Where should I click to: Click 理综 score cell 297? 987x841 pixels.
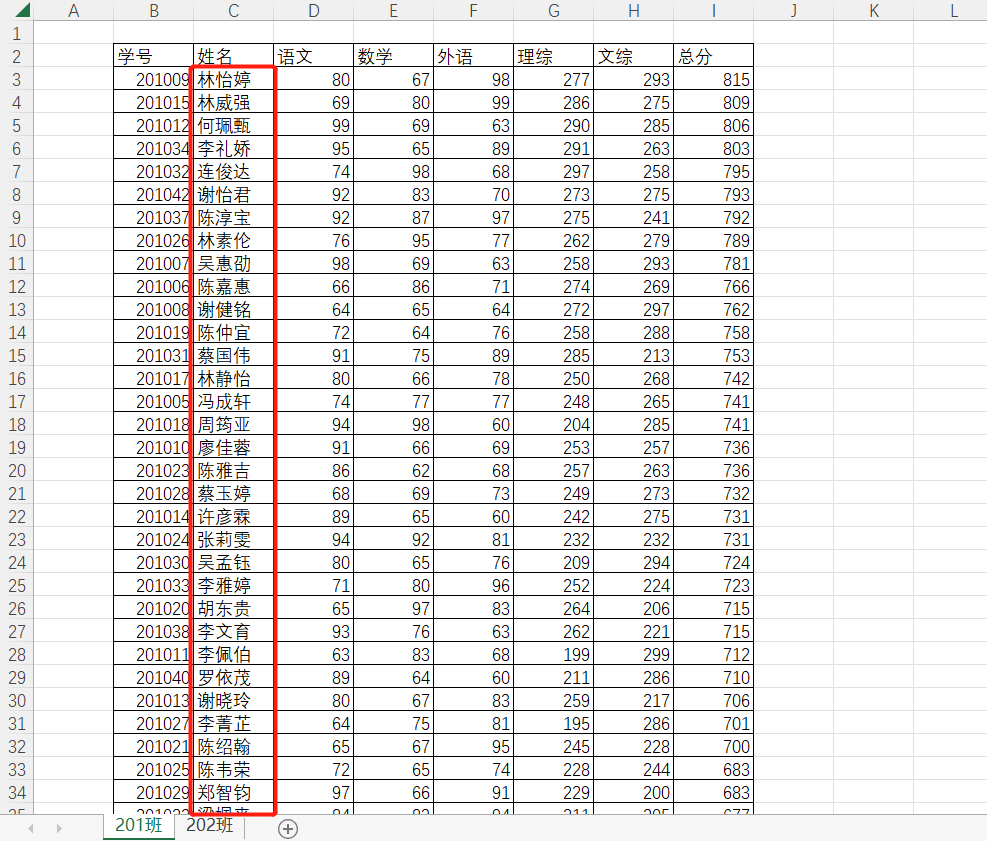[x=553, y=171]
